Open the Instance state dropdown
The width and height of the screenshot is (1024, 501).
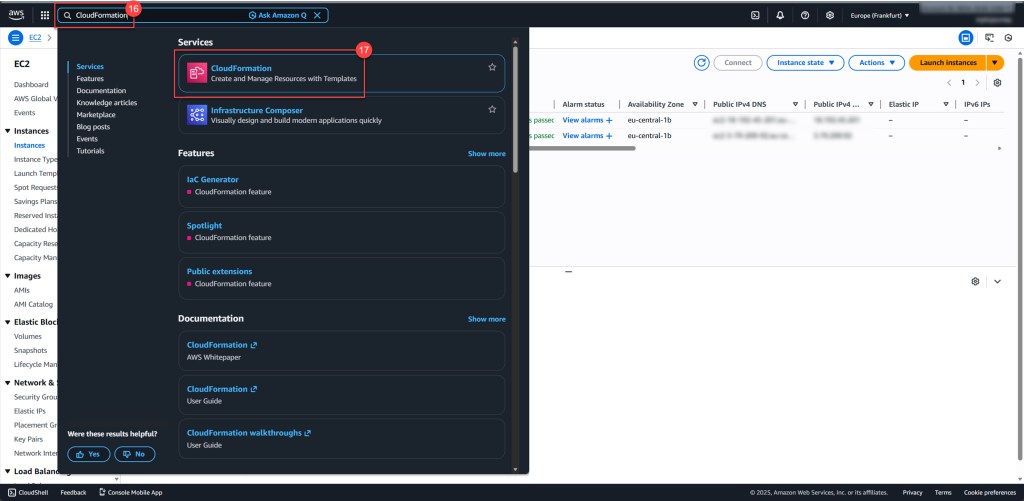(x=803, y=62)
